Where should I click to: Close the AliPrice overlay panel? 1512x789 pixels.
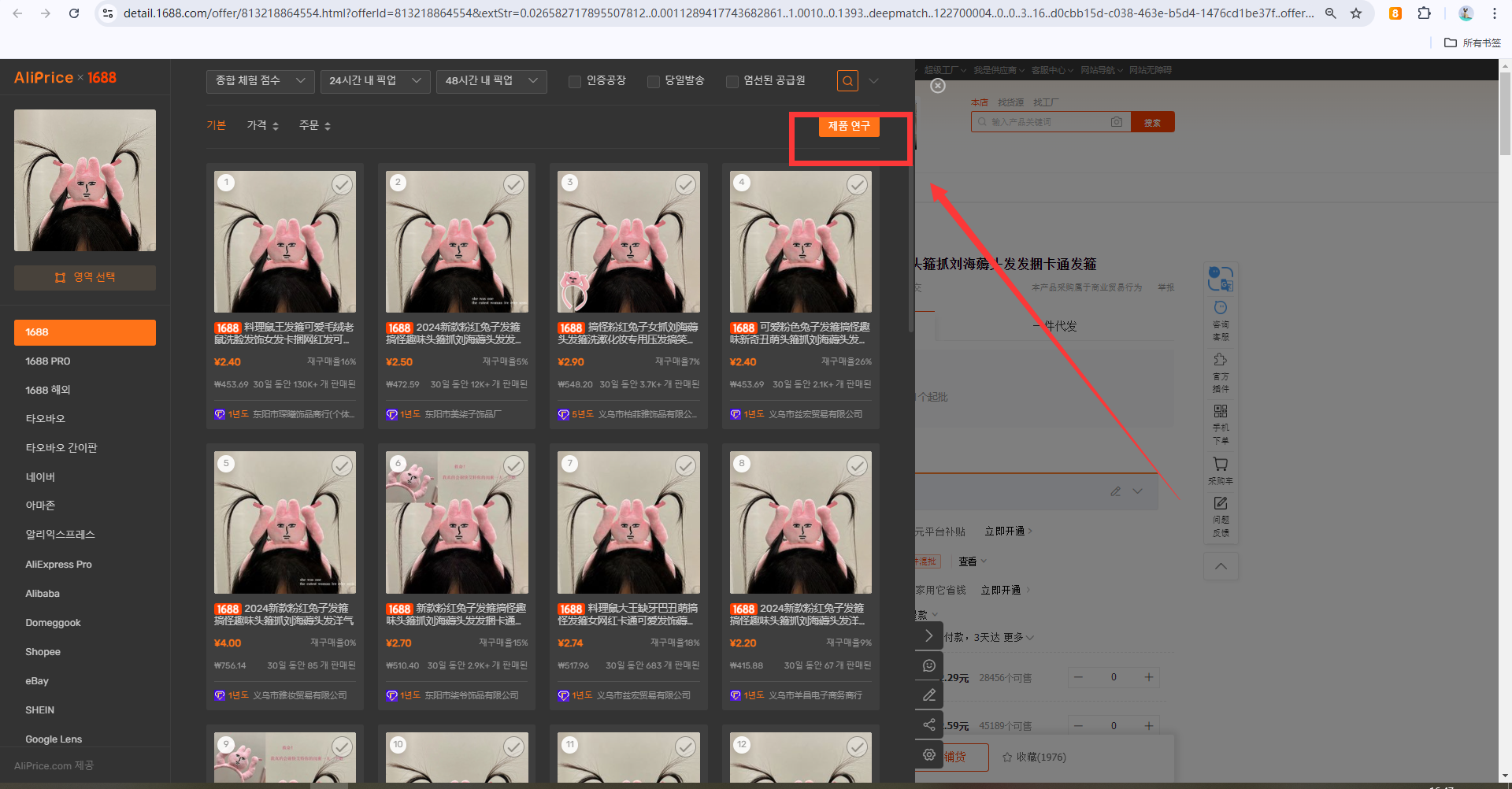click(x=938, y=86)
